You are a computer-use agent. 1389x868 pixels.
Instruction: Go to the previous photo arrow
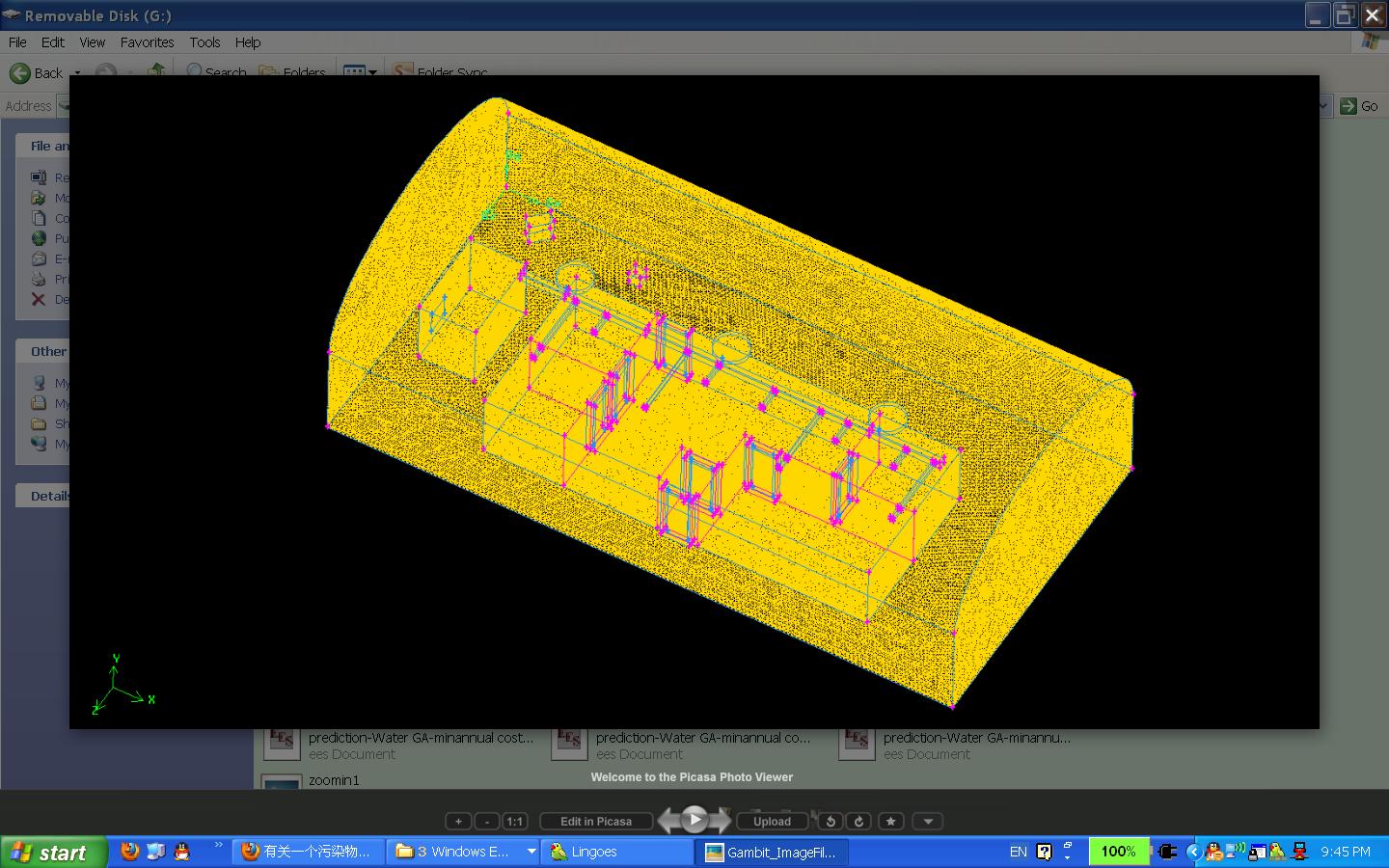click(x=667, y=822)
